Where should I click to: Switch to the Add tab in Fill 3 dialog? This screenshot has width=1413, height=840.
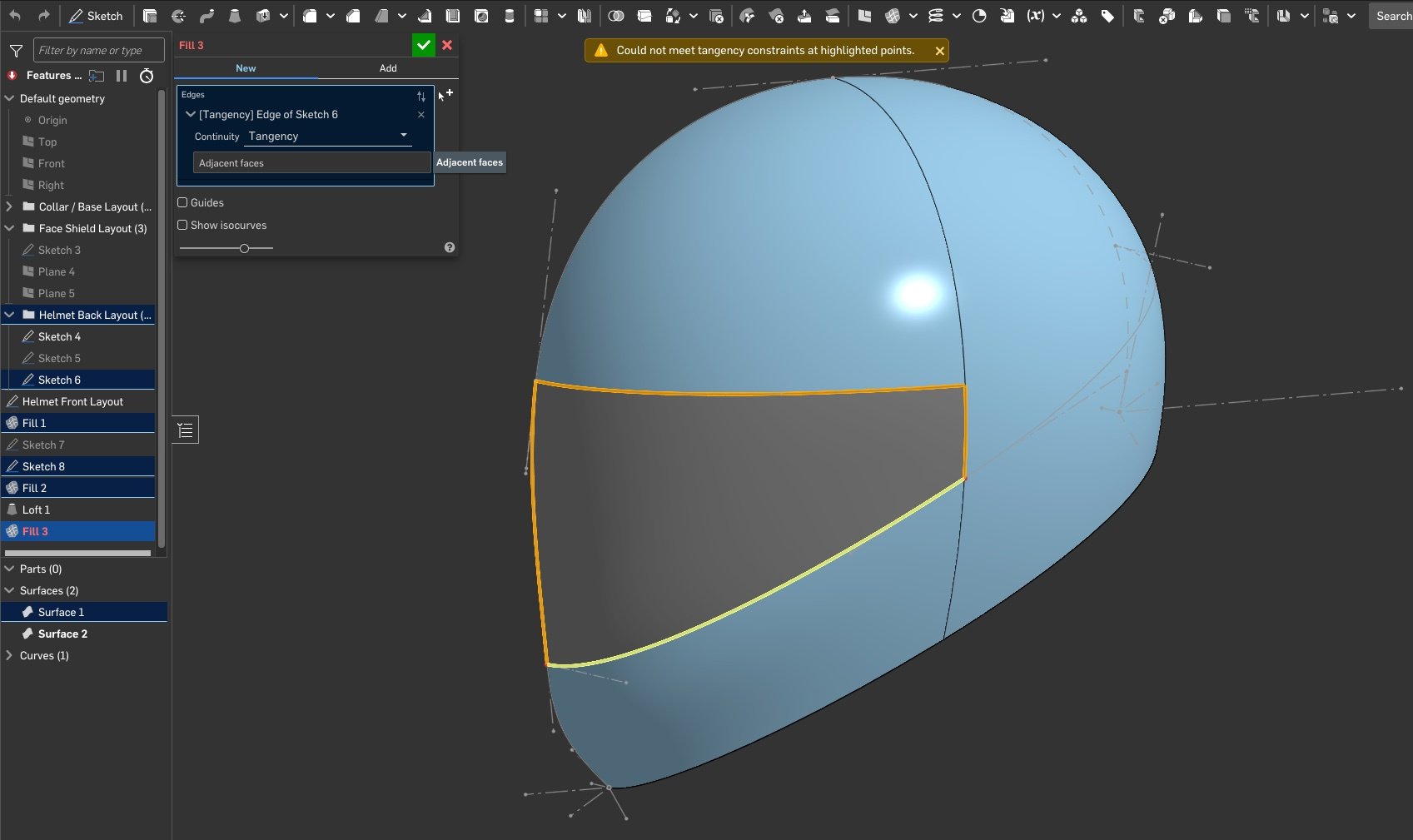click(387, 68)
